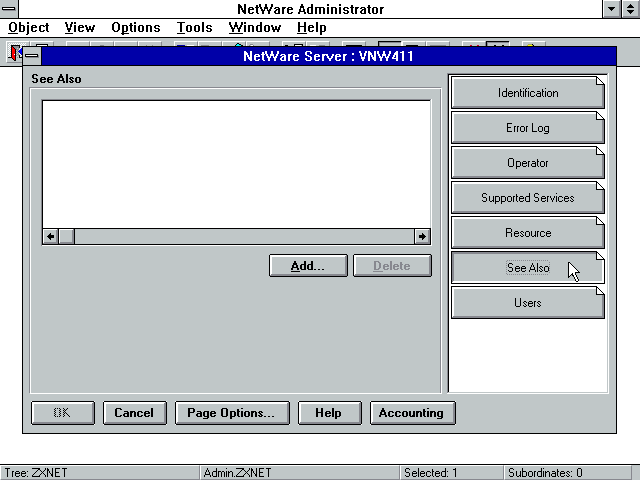Switch to the Identification page
This screenshot has width=640, height=480.
coord(527,93)
